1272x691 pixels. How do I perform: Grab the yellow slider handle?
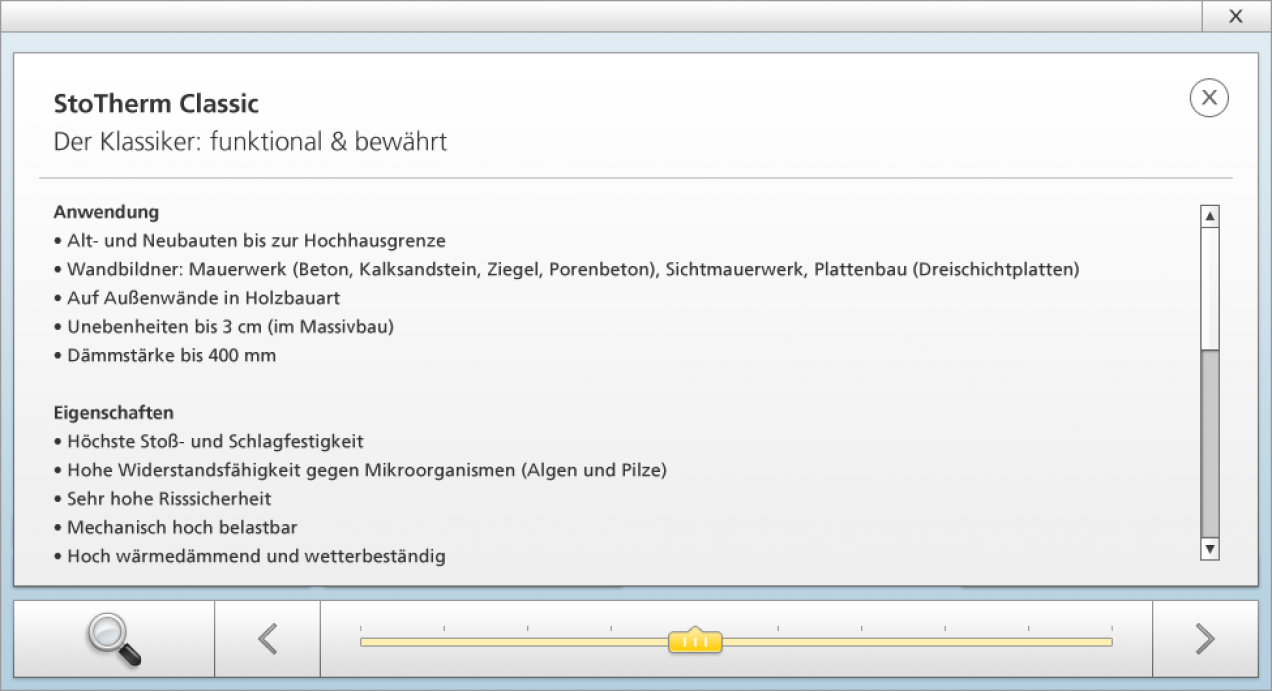click(695, 641)
